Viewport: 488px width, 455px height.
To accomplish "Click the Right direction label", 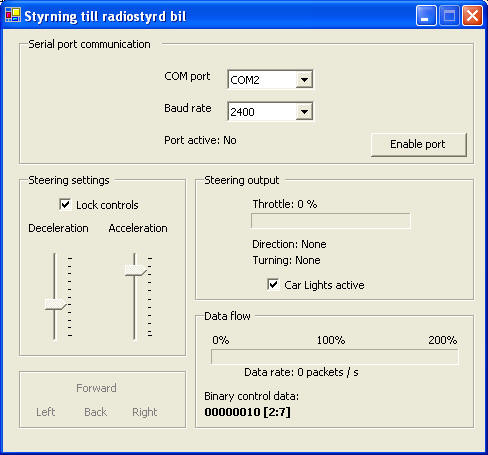I will (x=145, y=412).
